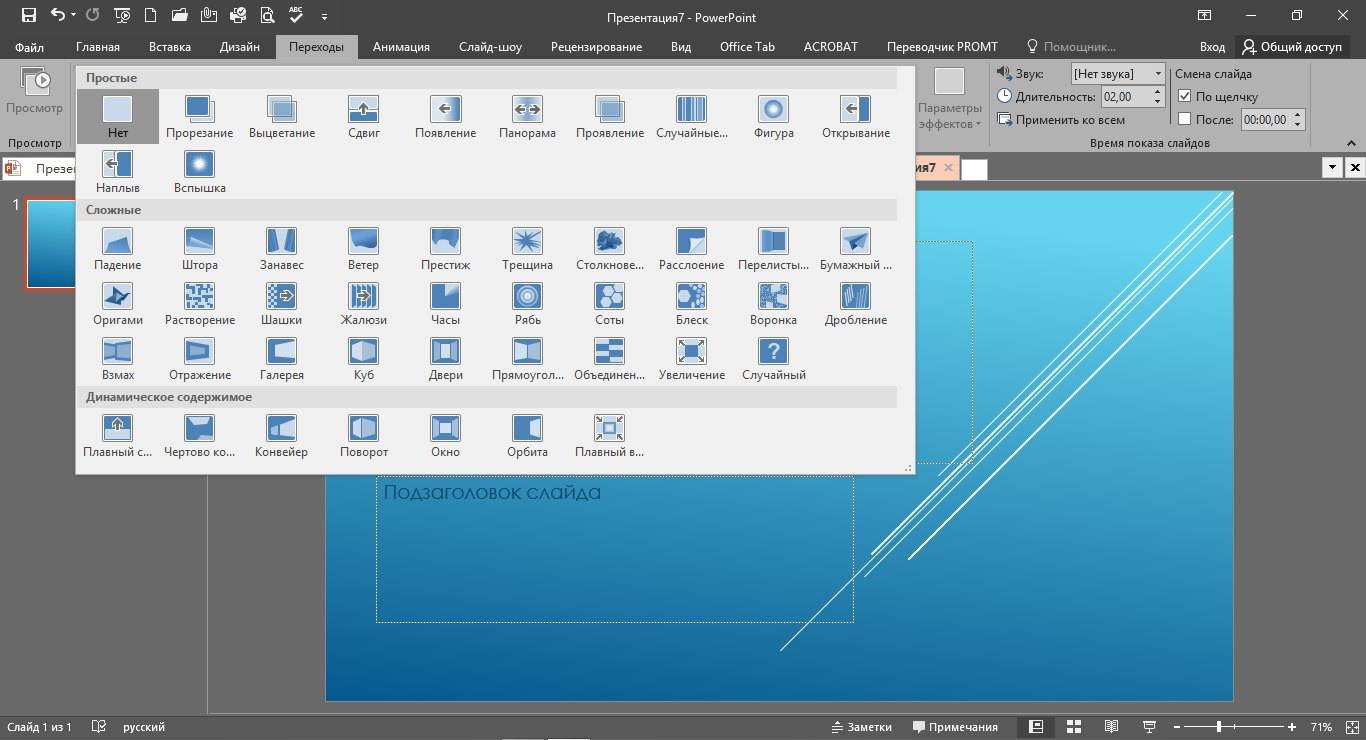Click the zoom slider handle
Screen dimensions: 1366x740
click(1219, 727)
